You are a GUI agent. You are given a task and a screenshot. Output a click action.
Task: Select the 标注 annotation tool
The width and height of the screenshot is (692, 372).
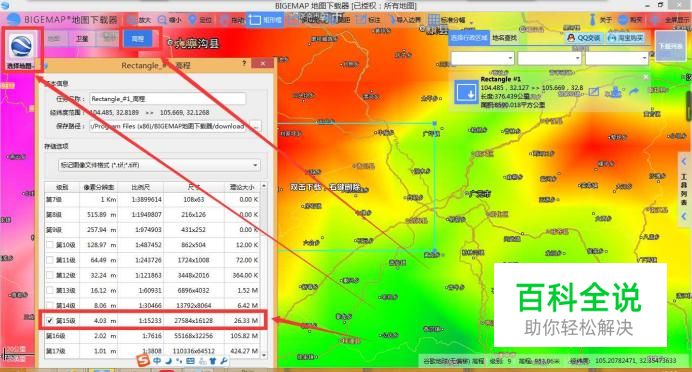click(x=368, y=20)
